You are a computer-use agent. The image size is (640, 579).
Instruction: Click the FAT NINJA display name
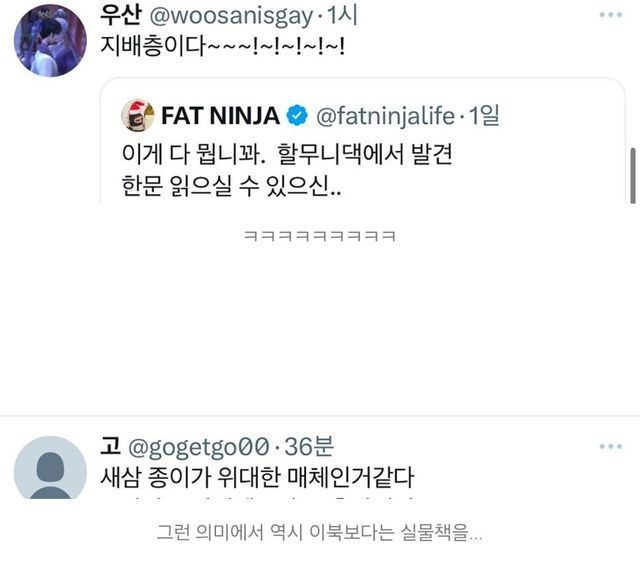(220, 116)
